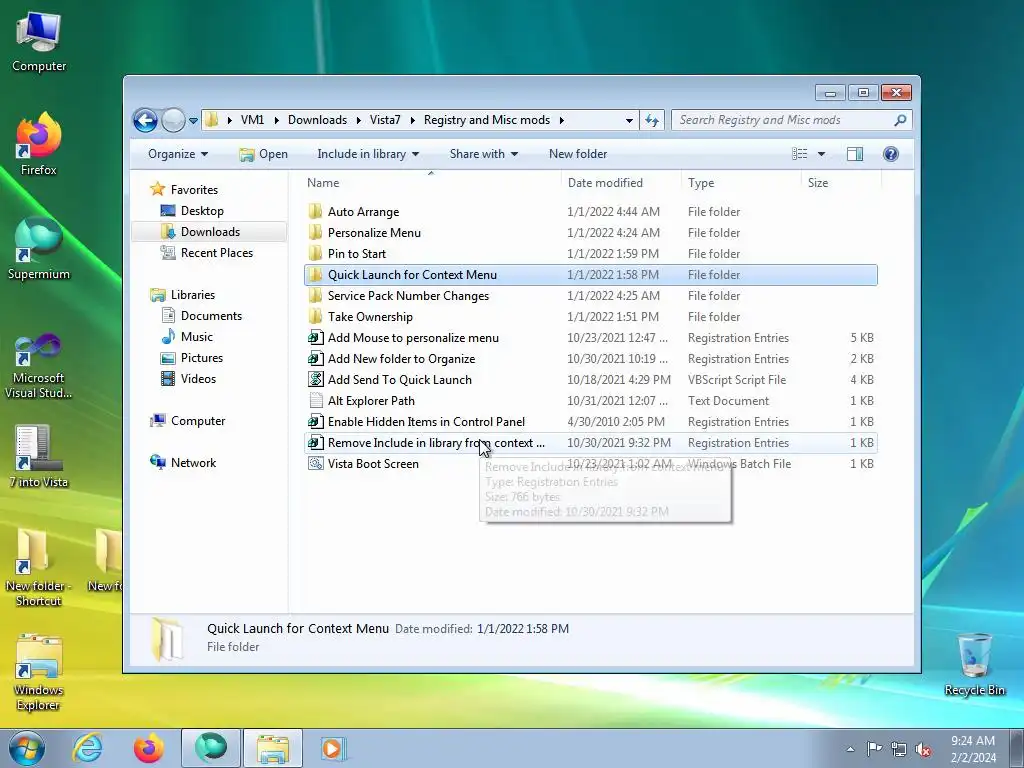Screen dimensions: 1024x768
Task: Select the Vista Boot Screen batch file icon
Action: (315, 464)
